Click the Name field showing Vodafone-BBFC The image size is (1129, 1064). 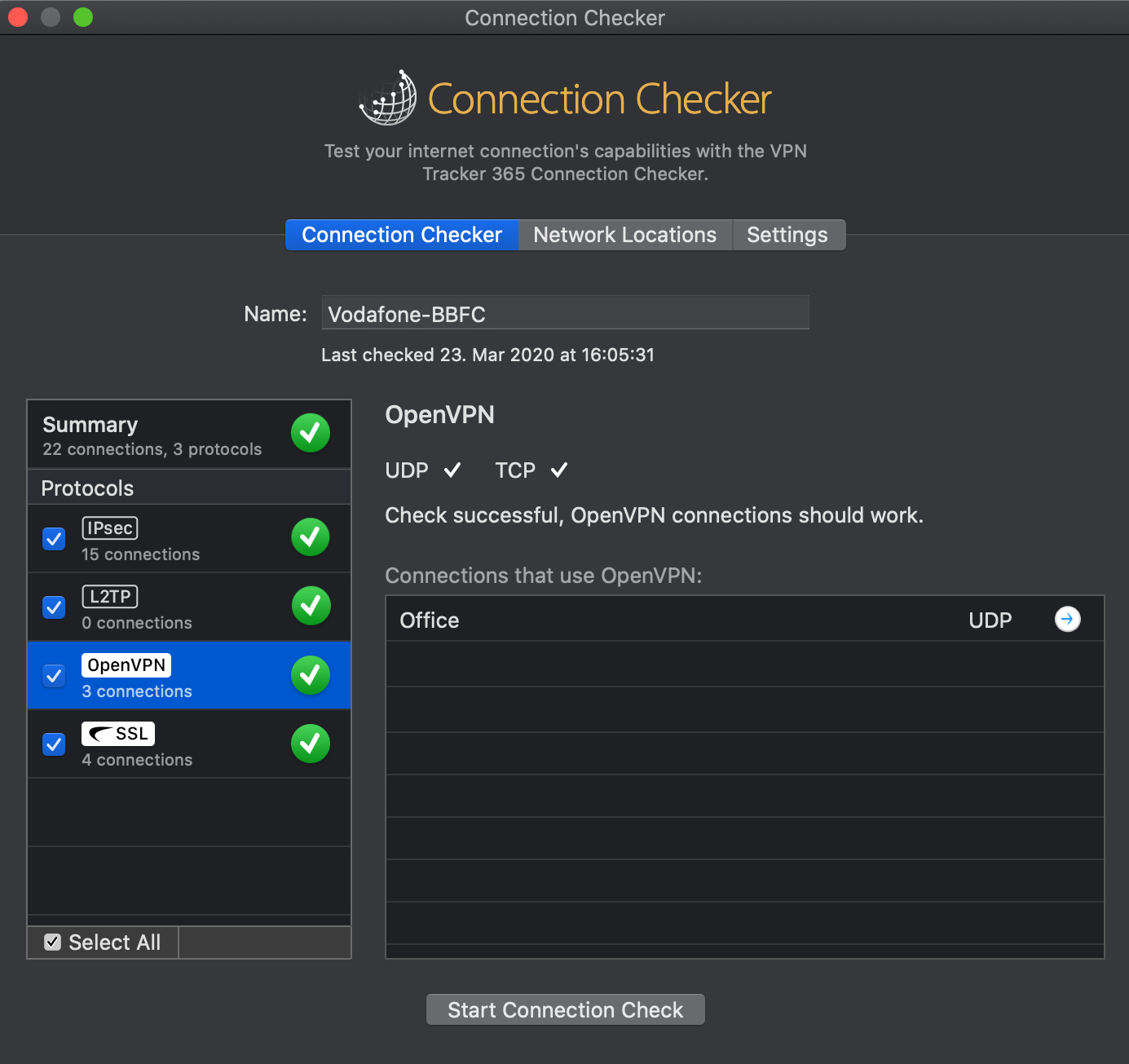tap(565, 313)
